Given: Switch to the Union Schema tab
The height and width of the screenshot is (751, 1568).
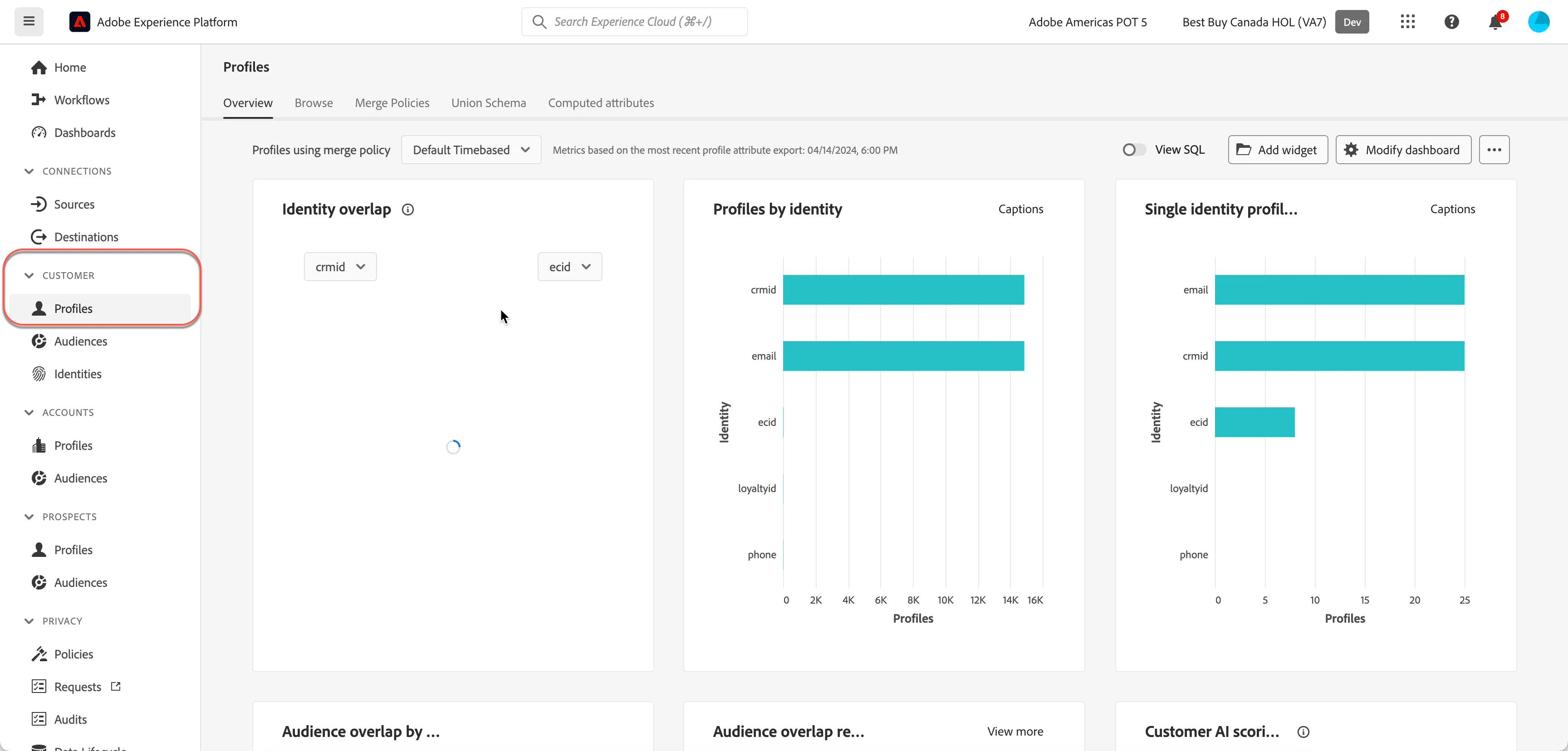Looking at the screenshot, I should [488, 103].
